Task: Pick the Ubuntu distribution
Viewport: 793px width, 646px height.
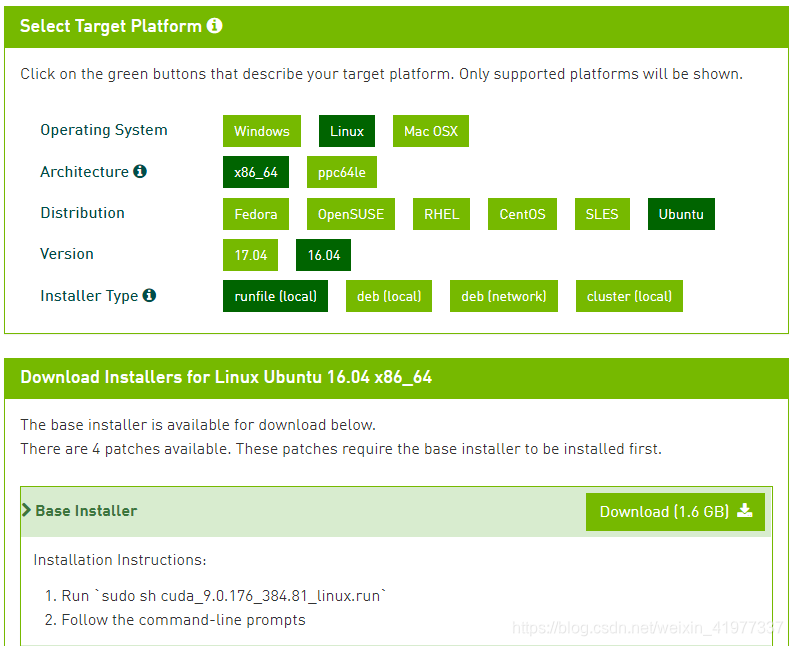Action: click(681, 214)
